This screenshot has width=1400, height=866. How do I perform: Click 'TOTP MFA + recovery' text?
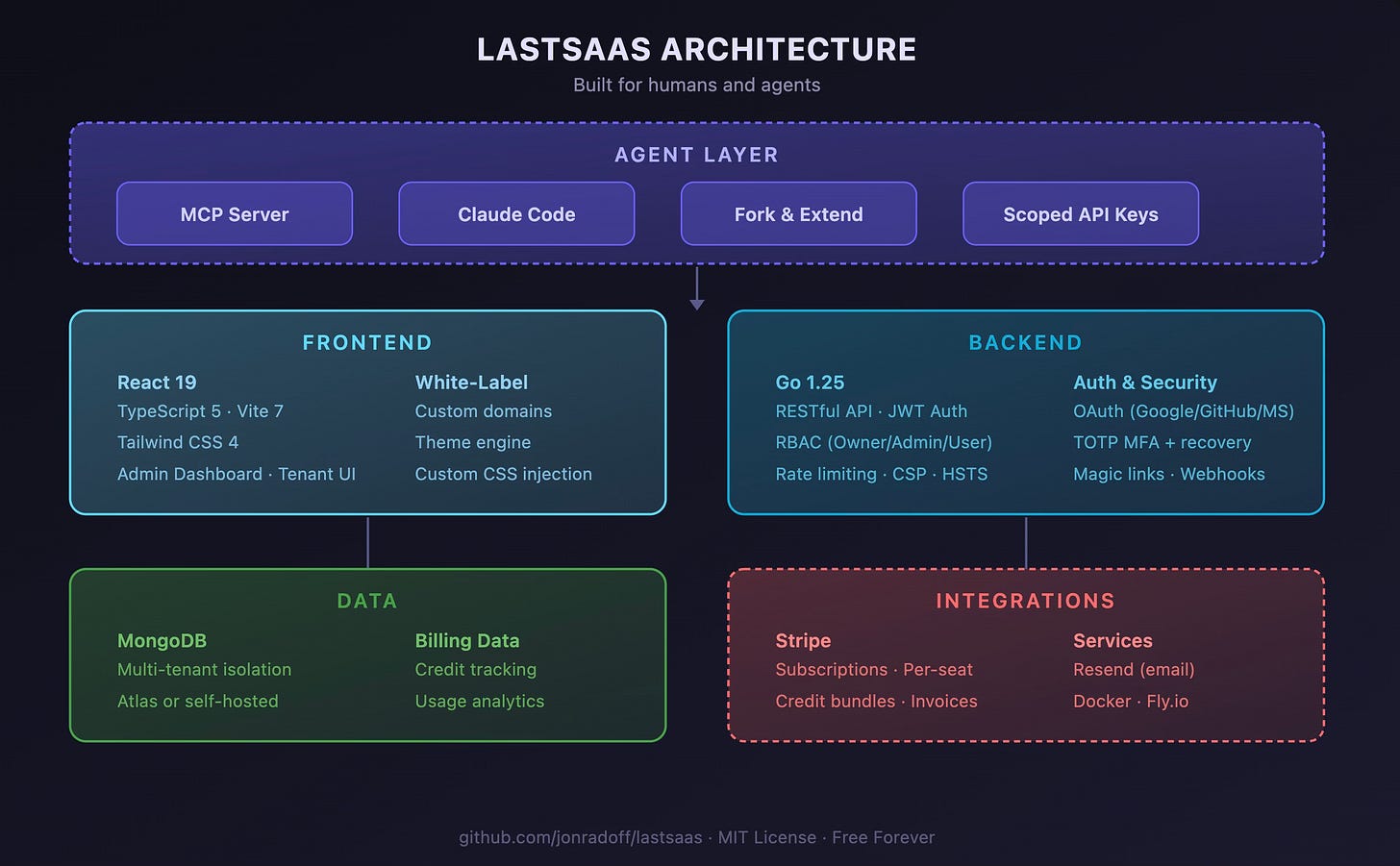(x=1162, y=442)
